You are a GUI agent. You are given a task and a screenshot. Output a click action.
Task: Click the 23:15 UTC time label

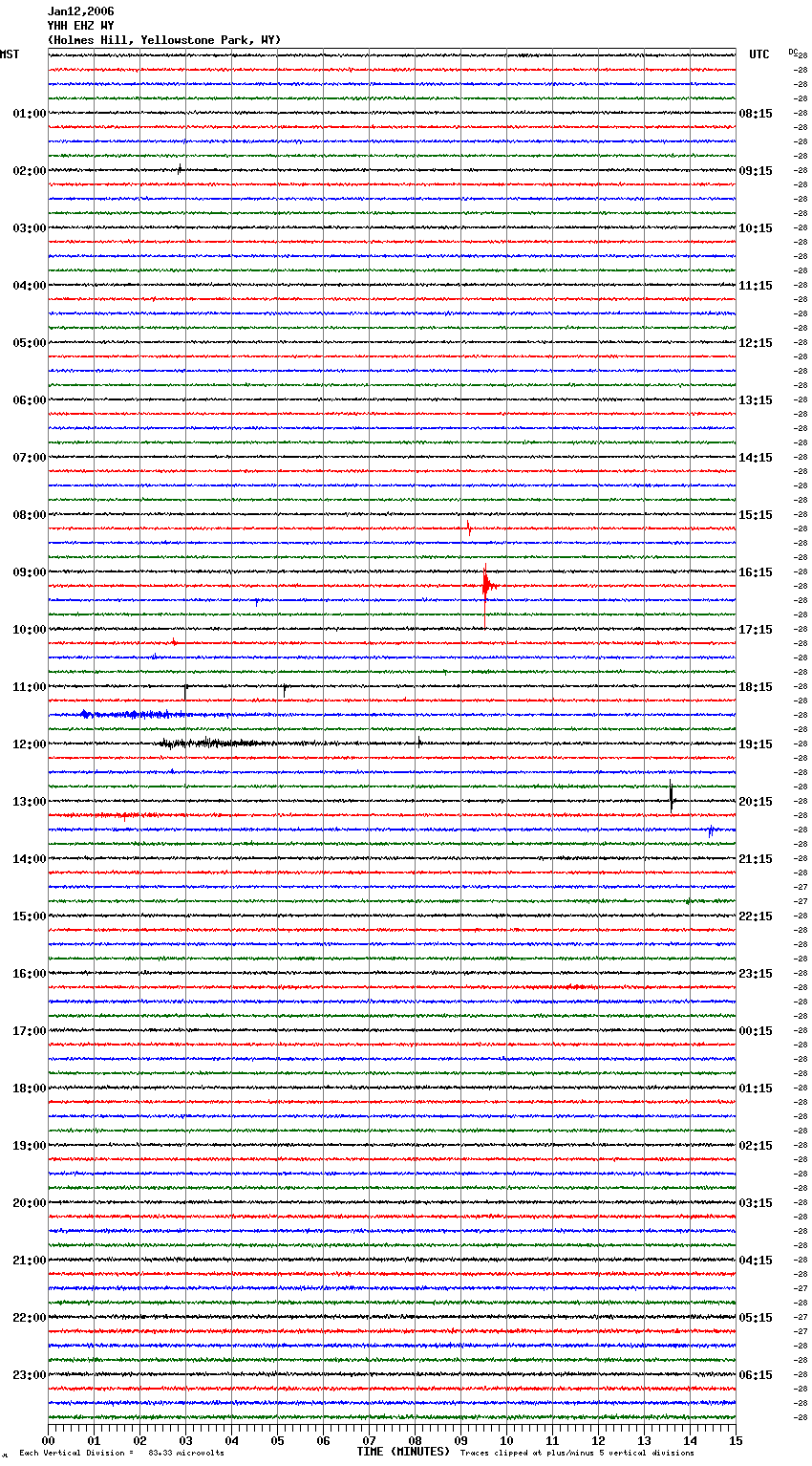756,974
